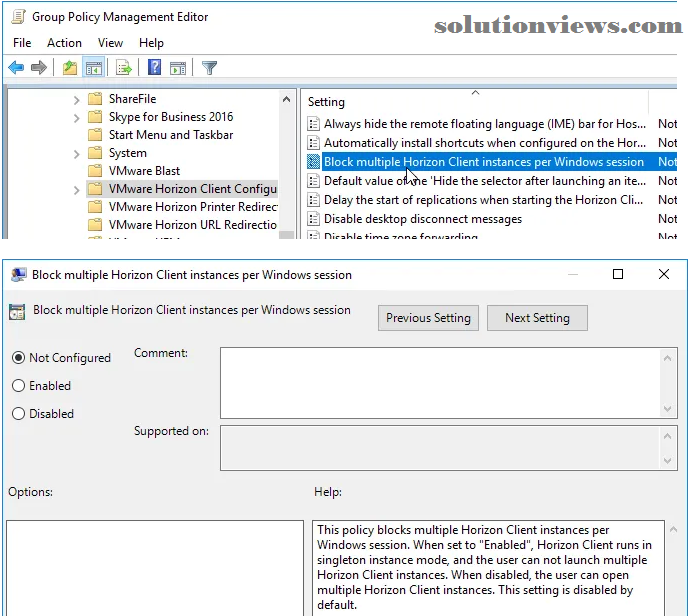Click the Export List toolbar icon

123,68
